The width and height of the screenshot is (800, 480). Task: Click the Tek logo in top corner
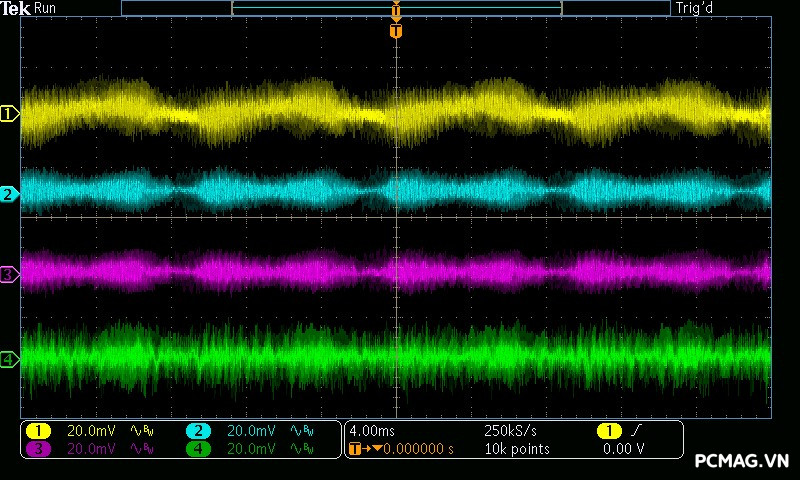pos(17,8)
